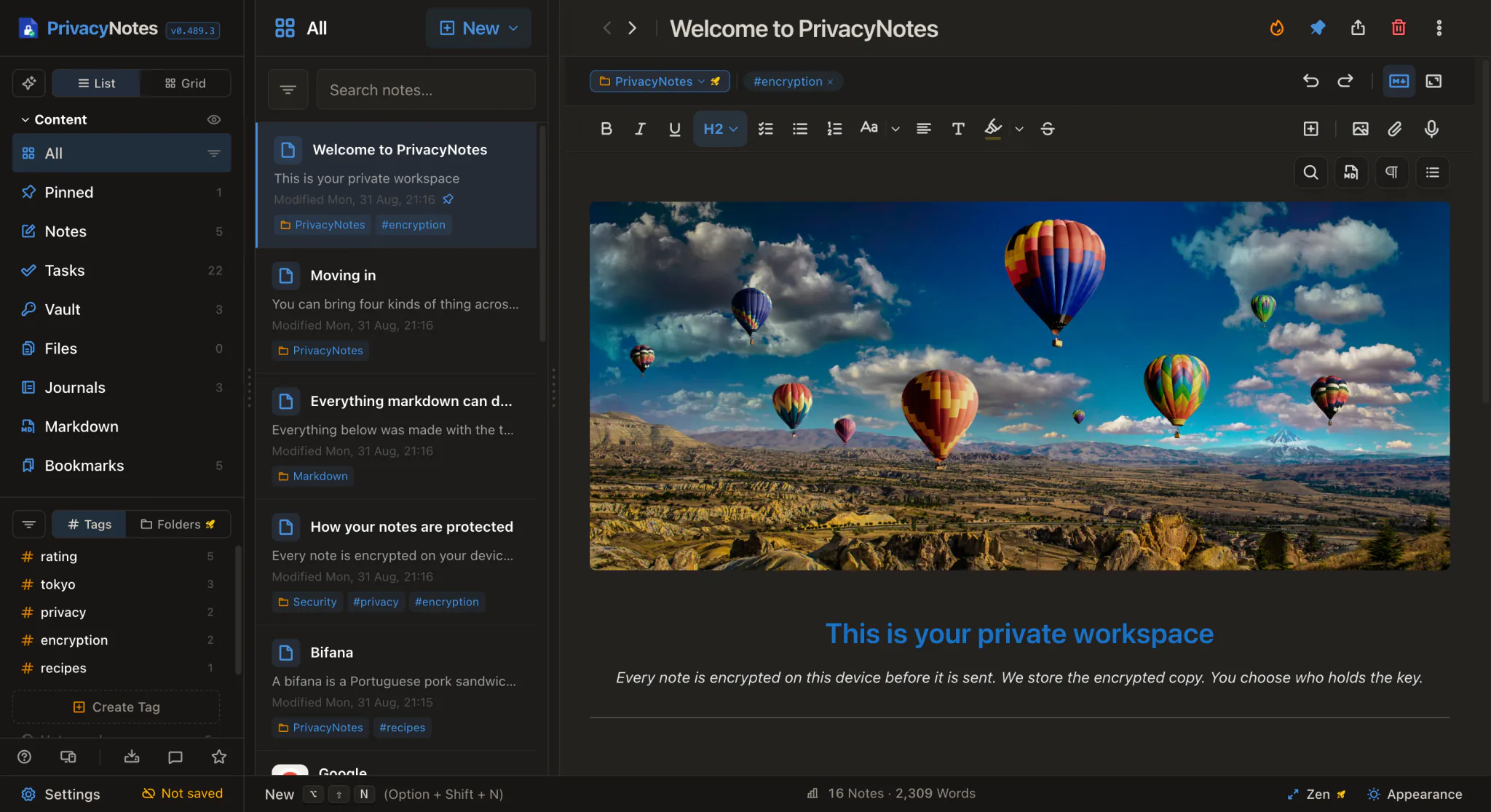This screenshot has height=812, width=1491.
Task: Click the flame icon in note header
Action: (1277, 28)
